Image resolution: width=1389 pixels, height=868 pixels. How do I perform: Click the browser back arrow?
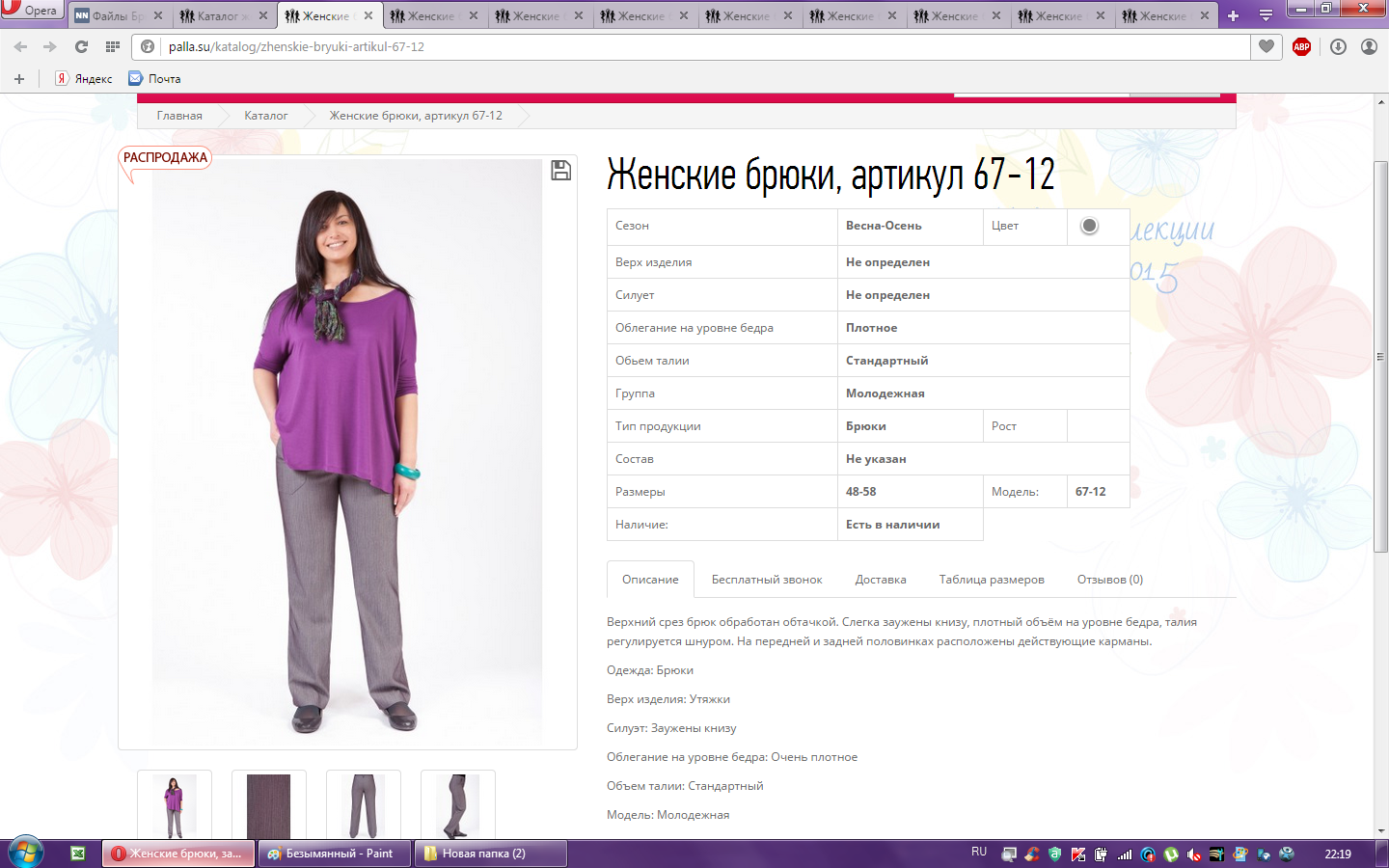pyautogui.click(x=20, y=46)
